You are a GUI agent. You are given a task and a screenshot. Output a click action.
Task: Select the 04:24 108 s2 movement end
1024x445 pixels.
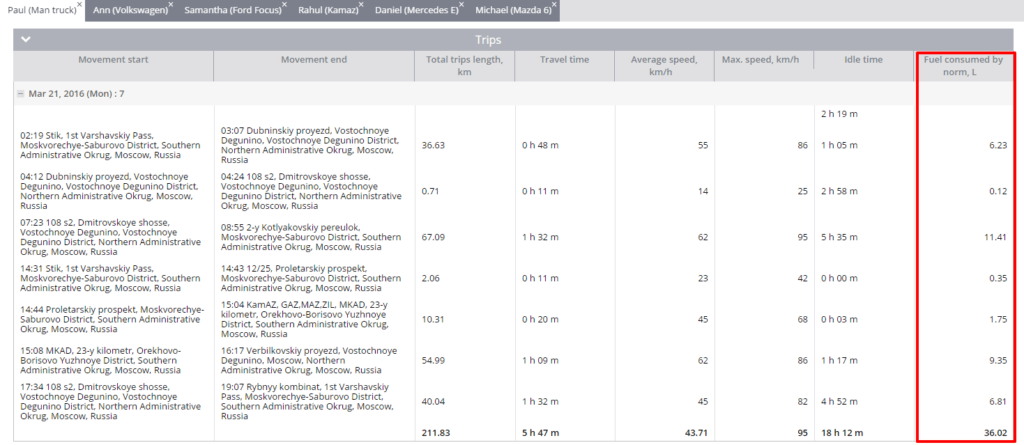pyautogui.click(x=312, y=191)
